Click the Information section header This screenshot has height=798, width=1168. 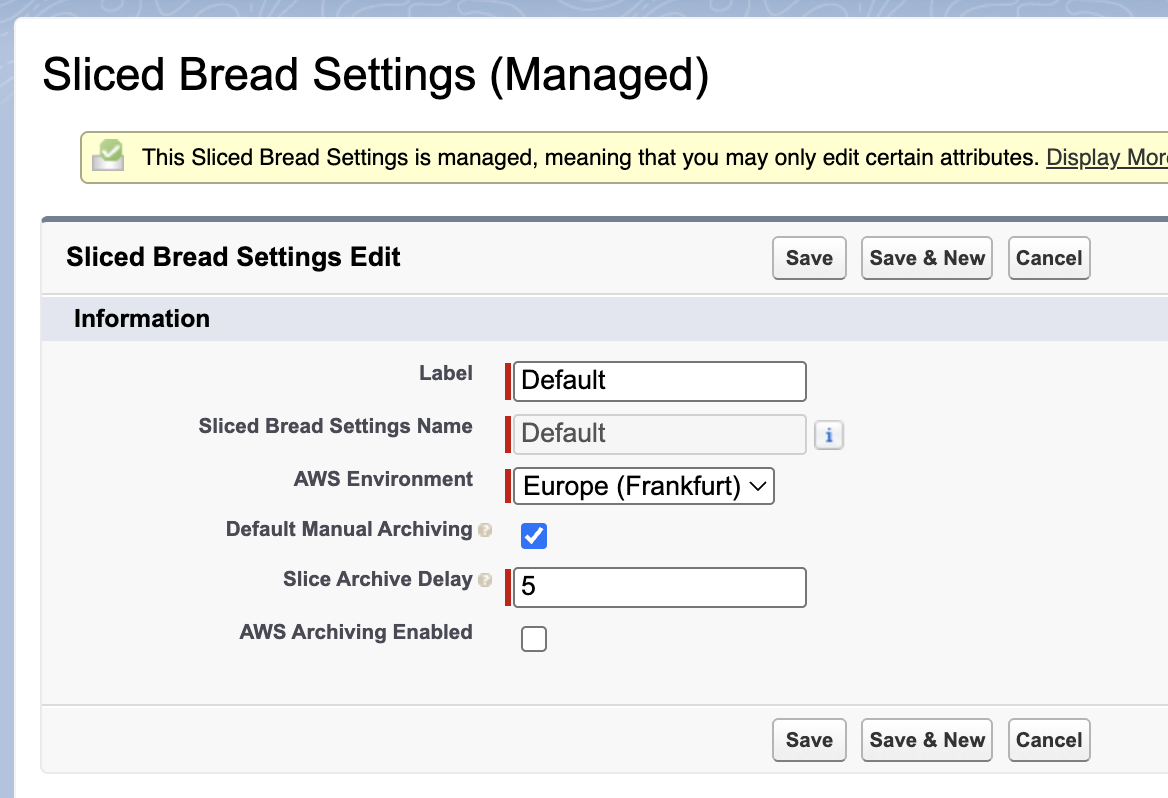[x=142, y=319]
